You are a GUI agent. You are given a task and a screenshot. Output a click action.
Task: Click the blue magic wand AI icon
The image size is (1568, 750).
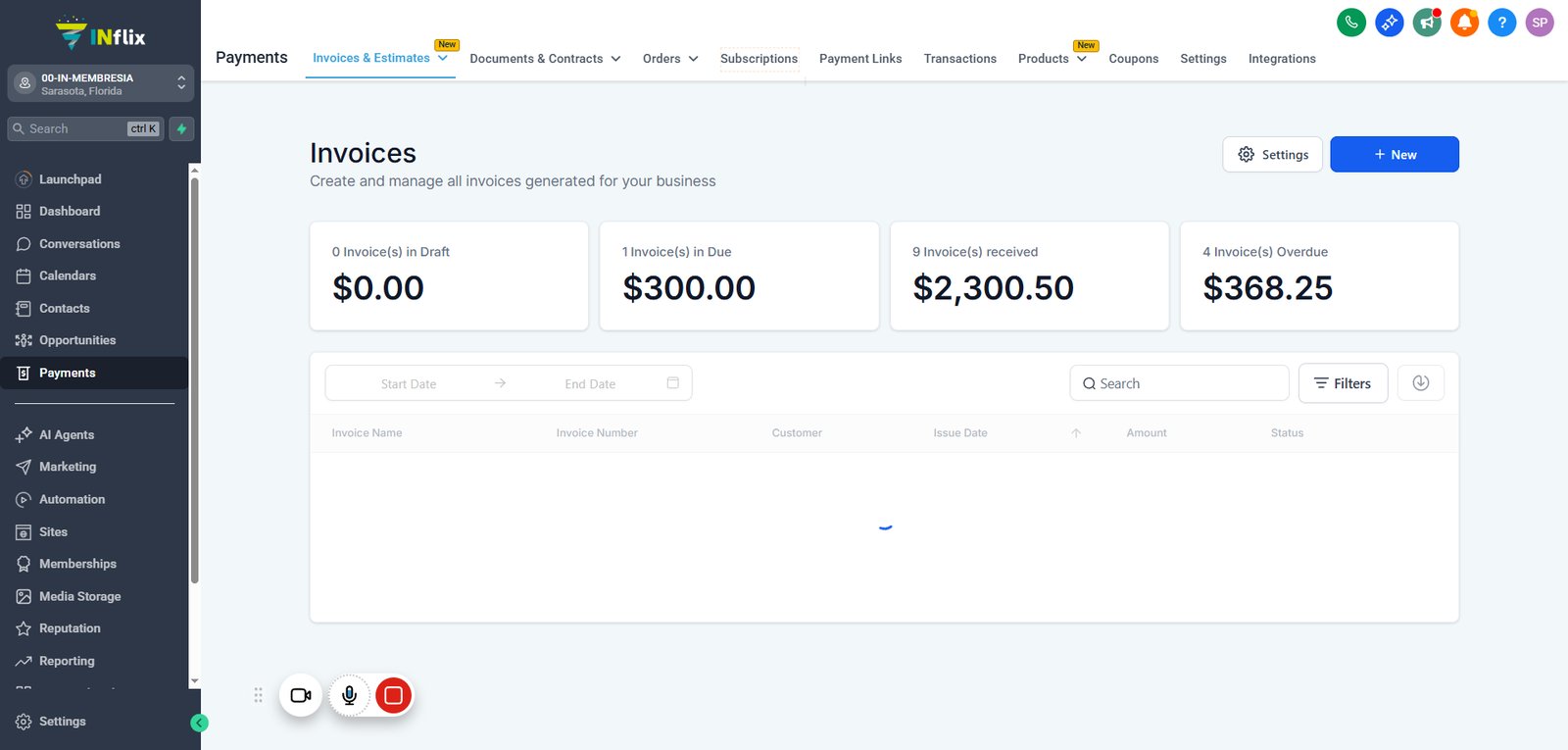(1389, 23)
